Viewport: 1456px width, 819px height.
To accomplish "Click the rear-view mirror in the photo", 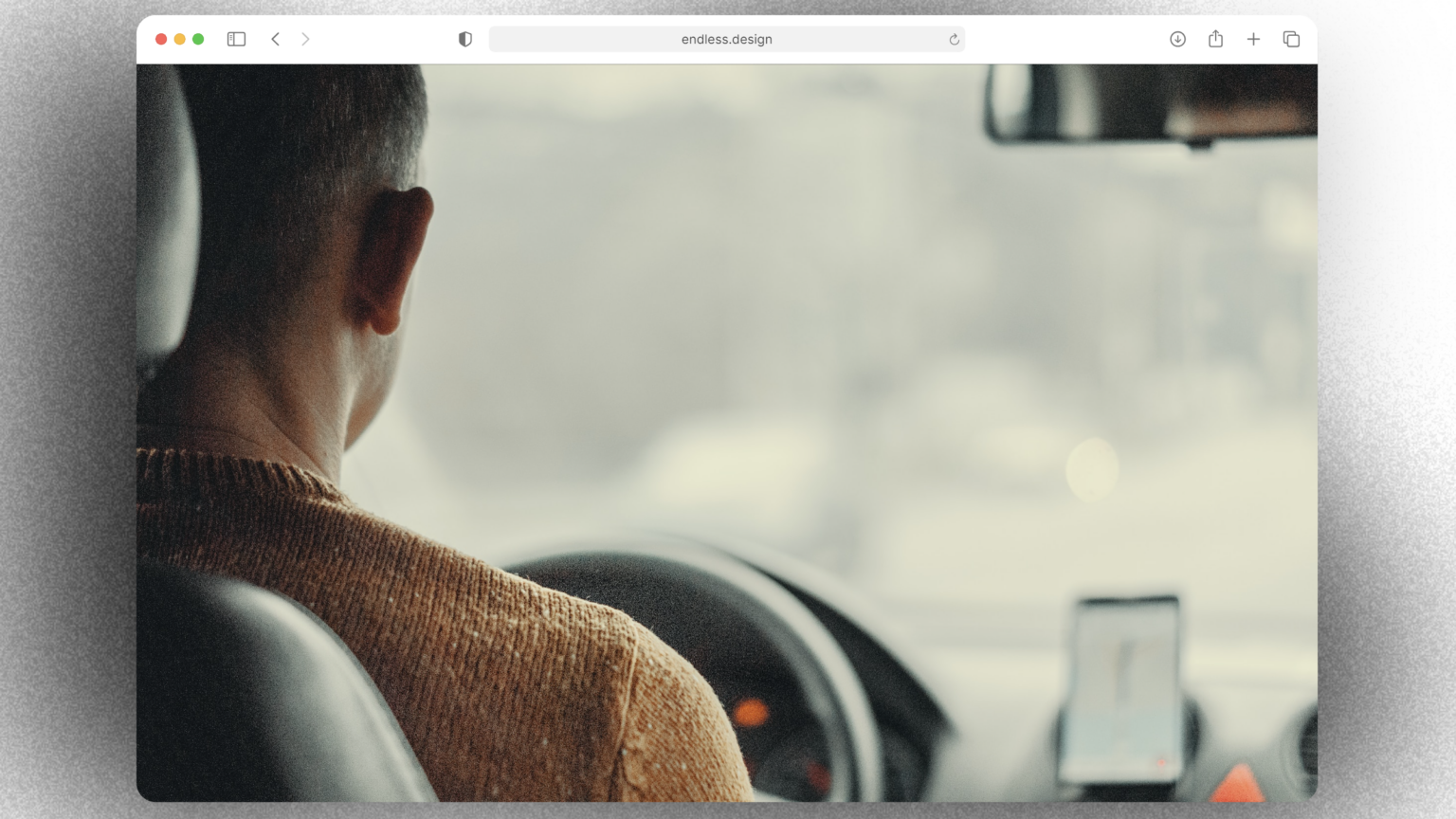I will click(x=1151, y=102).
